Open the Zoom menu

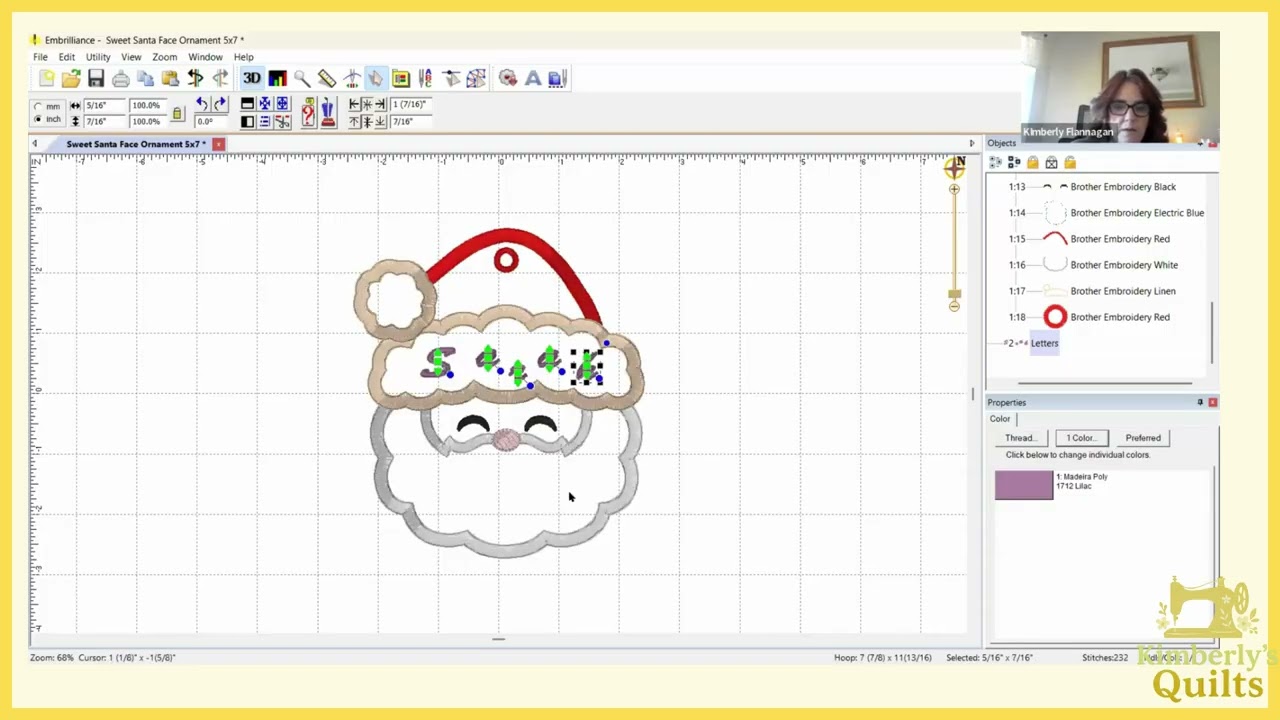pos(164,57)
